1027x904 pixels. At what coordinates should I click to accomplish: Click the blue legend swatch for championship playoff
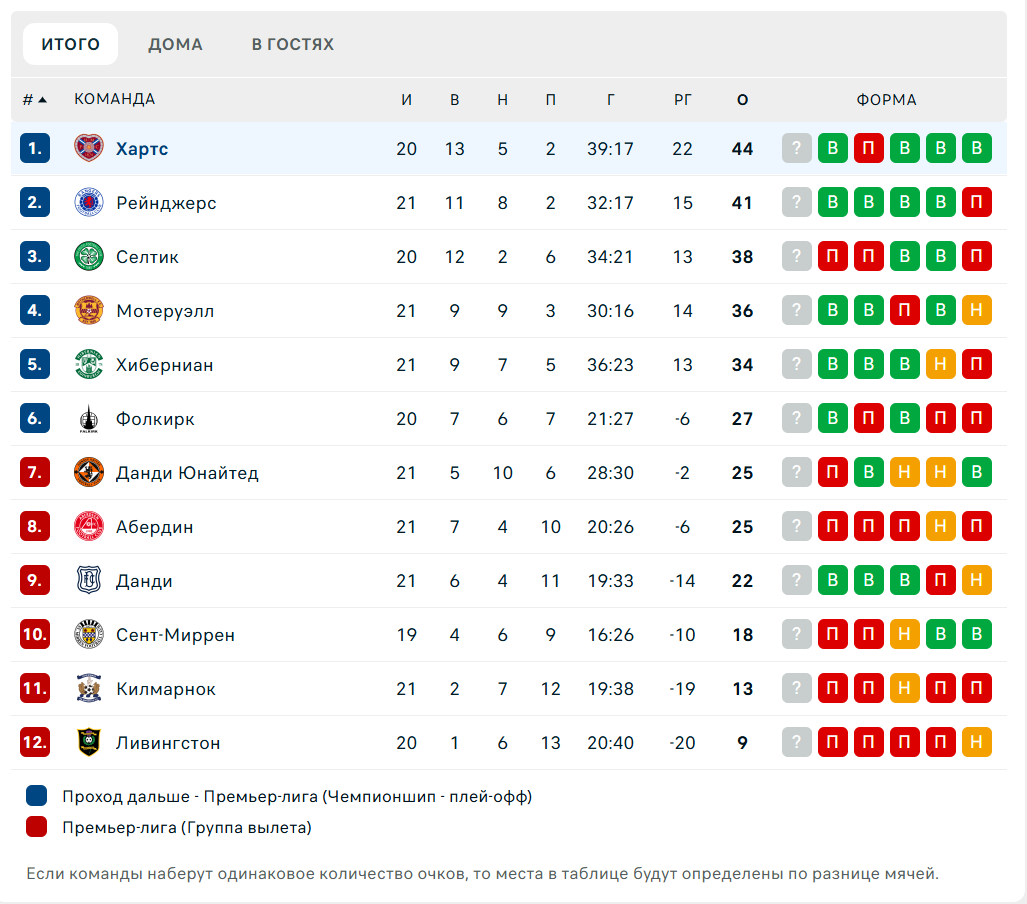[37, 797]
